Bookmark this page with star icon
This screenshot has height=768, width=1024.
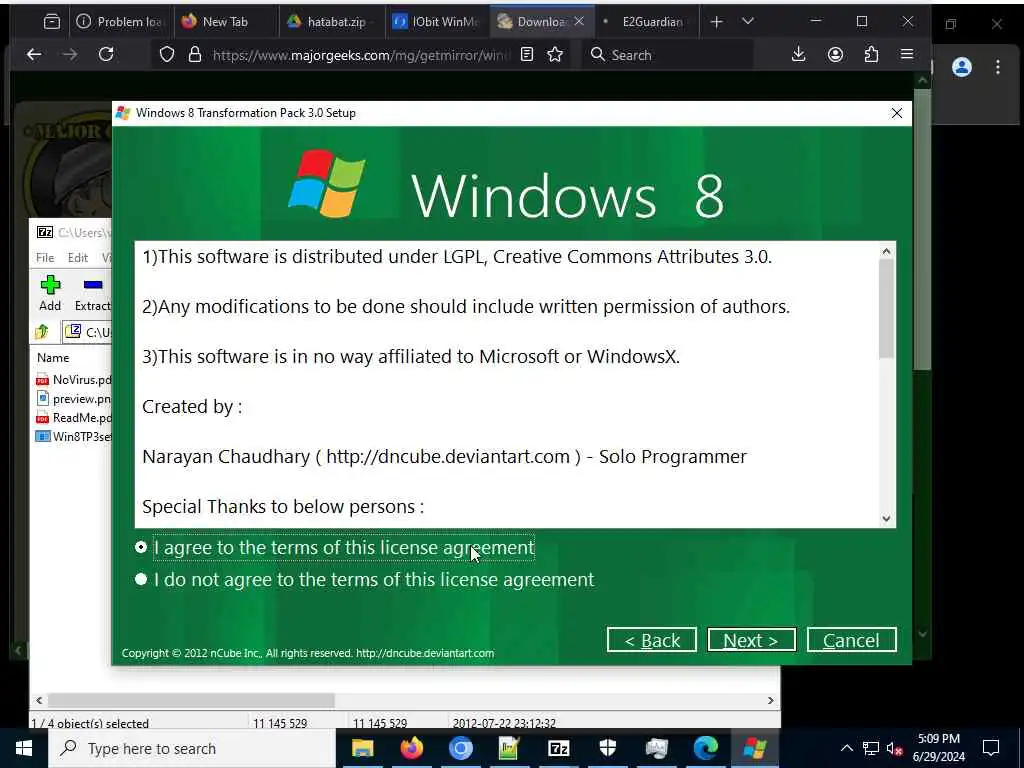click(x=555, y=55)
